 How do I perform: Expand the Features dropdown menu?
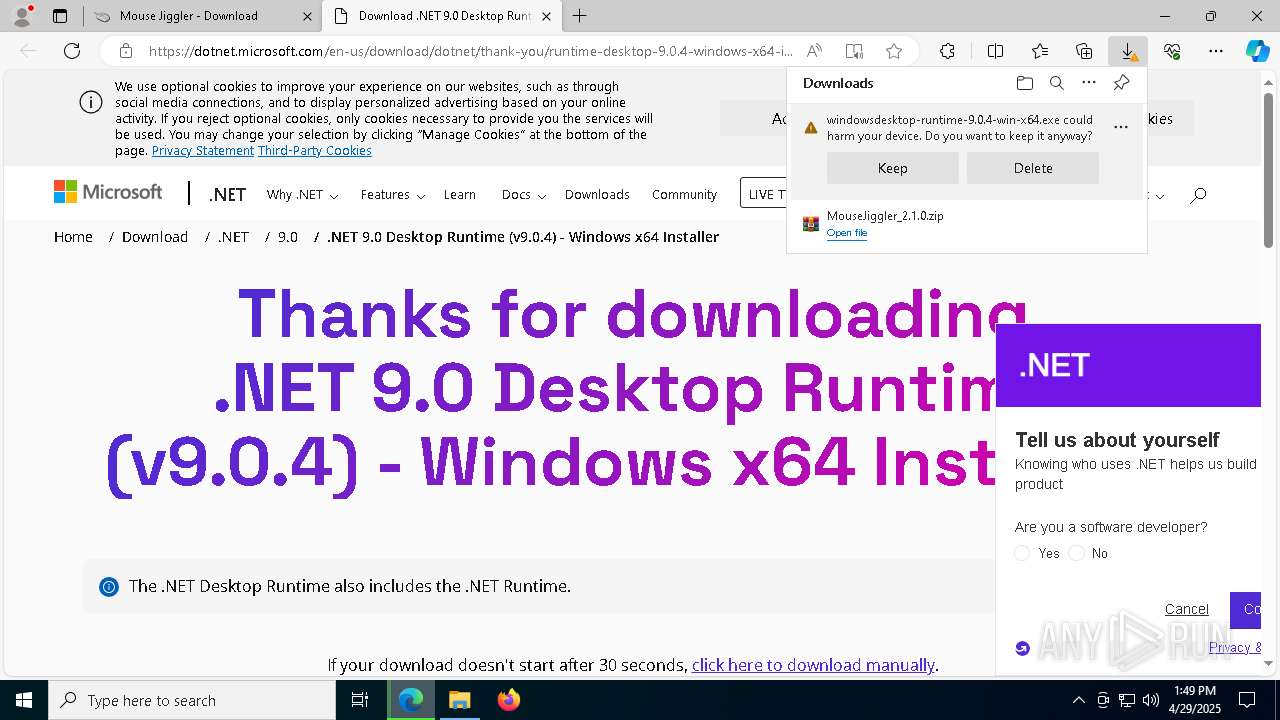(393, 195)
